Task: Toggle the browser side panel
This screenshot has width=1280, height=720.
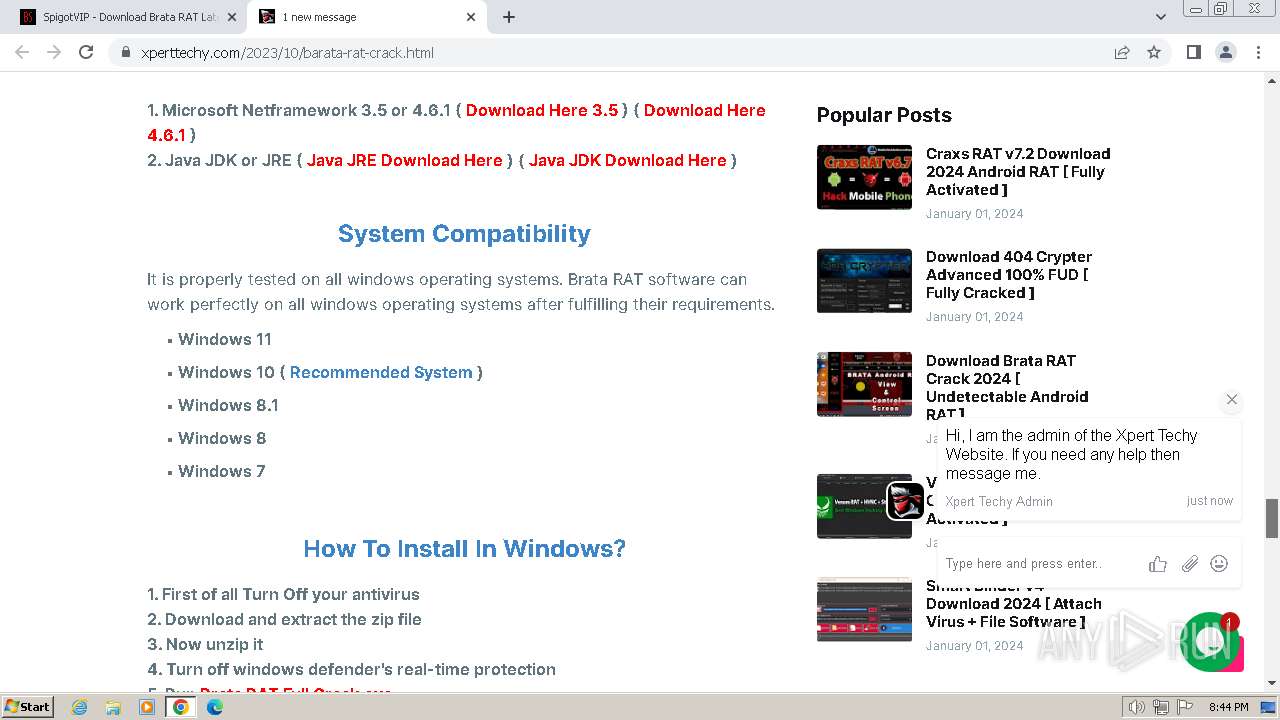Action: 1194,52
